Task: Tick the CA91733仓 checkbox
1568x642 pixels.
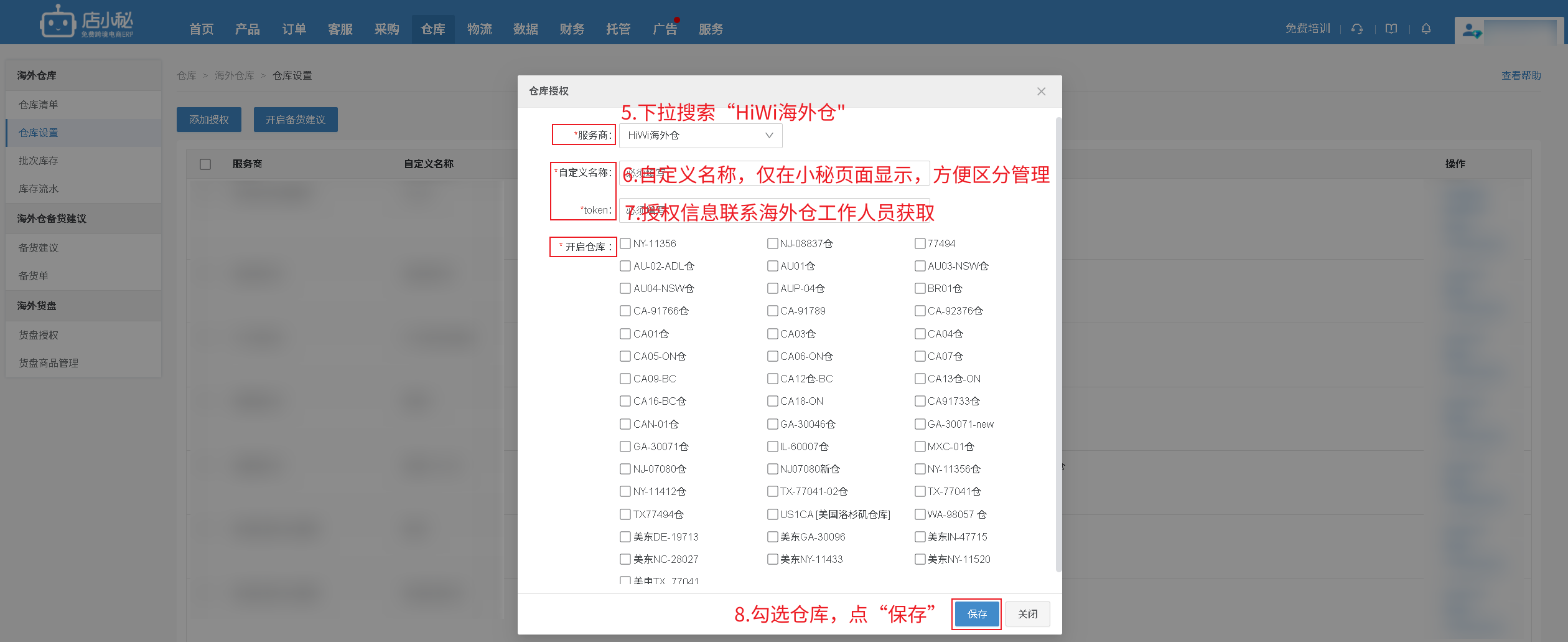Action: [920, 401]
